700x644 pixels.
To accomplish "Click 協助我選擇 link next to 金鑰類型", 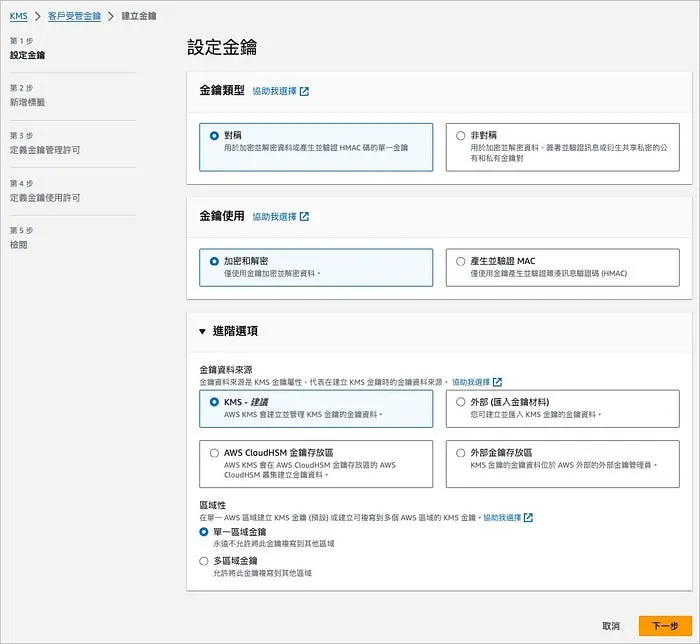I will (x=275, y=91).
